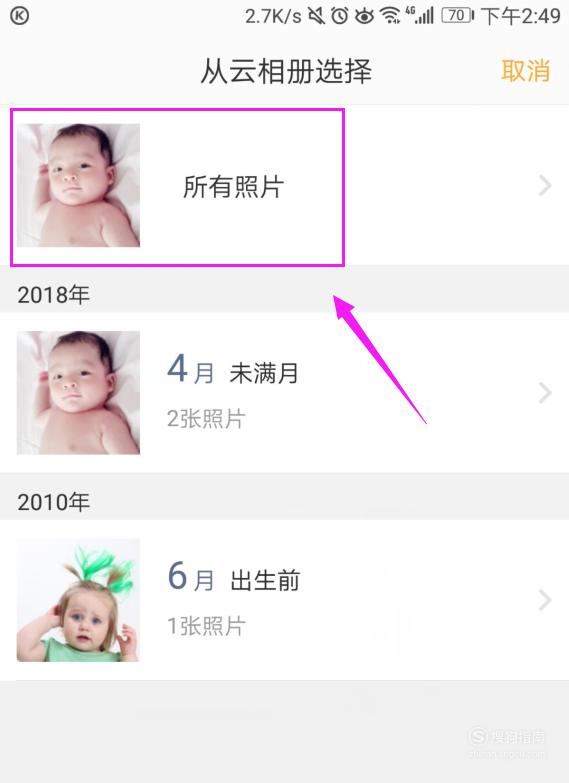Tap the 2张照片 count label
Image resolution: width=569 pixels, height=783 pixels.
206,418
